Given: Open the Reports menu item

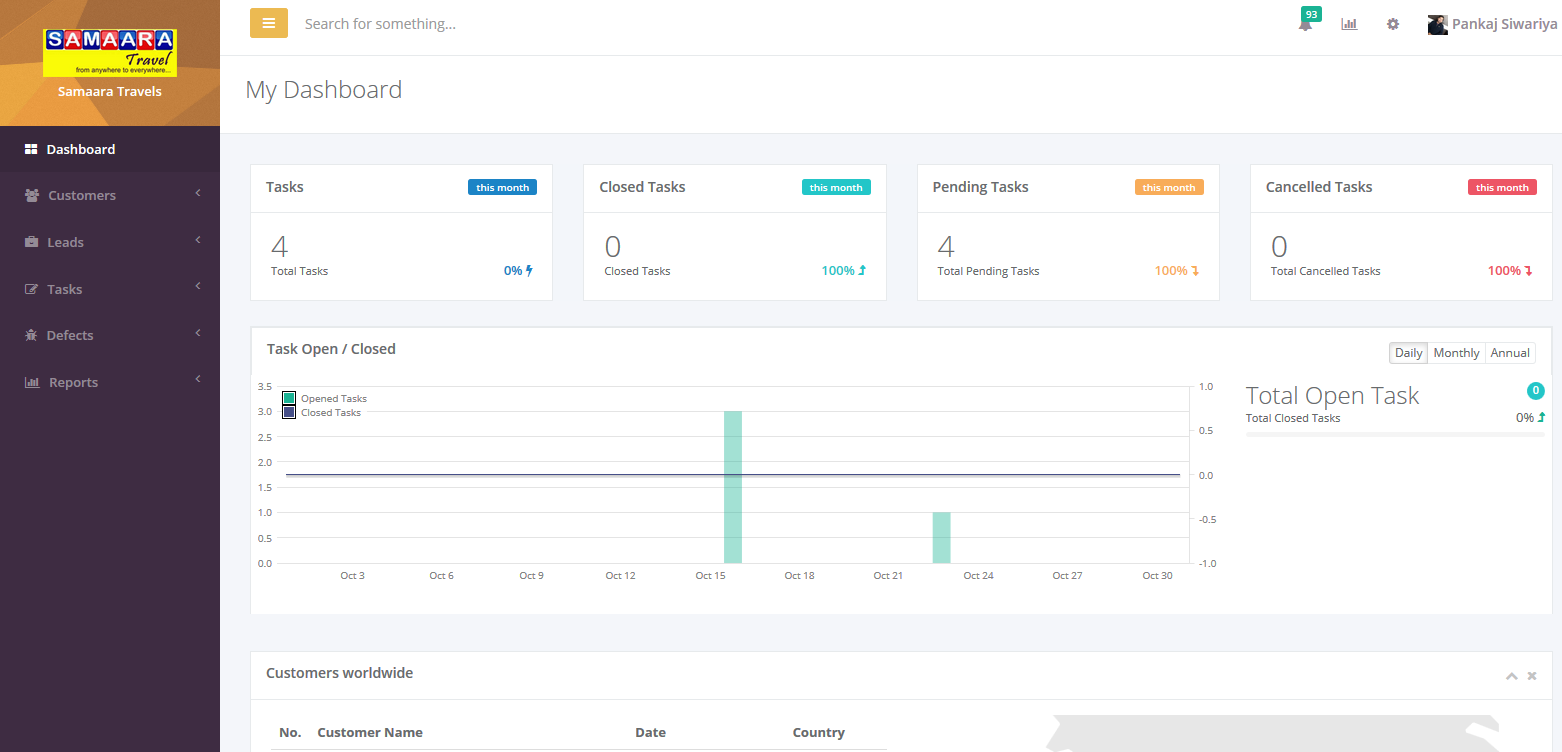Looking at the screenshot, I should point(73,382).
